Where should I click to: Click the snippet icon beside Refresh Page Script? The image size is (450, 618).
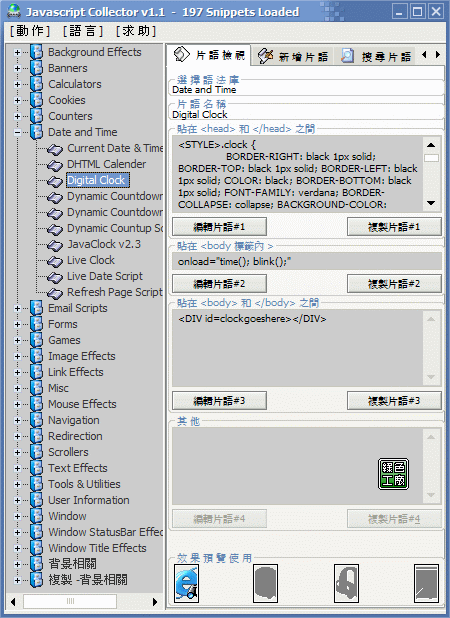coord(55,293)
